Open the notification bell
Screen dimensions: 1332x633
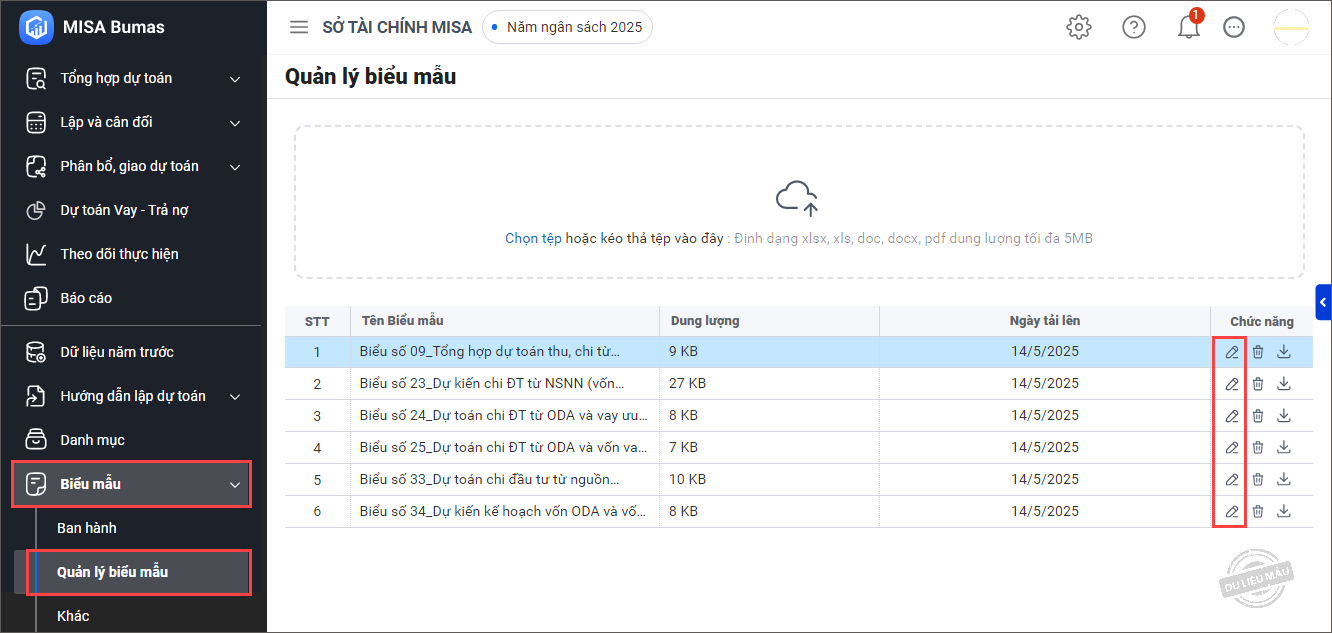pyautogui.click(x=1188, y=28)
